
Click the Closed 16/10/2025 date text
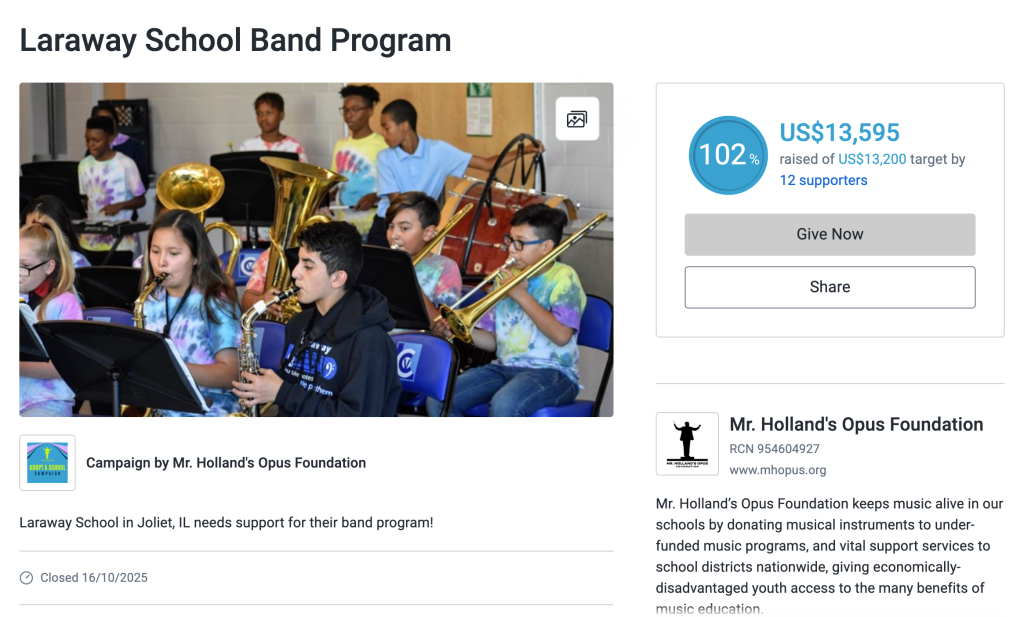(x=94, y=578)
